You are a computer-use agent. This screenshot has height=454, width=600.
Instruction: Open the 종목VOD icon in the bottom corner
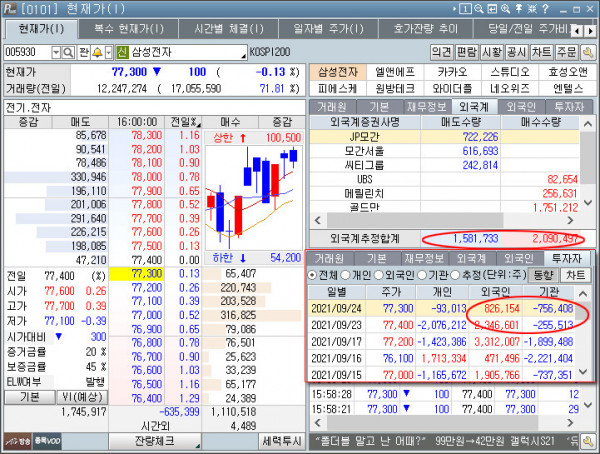47,441
